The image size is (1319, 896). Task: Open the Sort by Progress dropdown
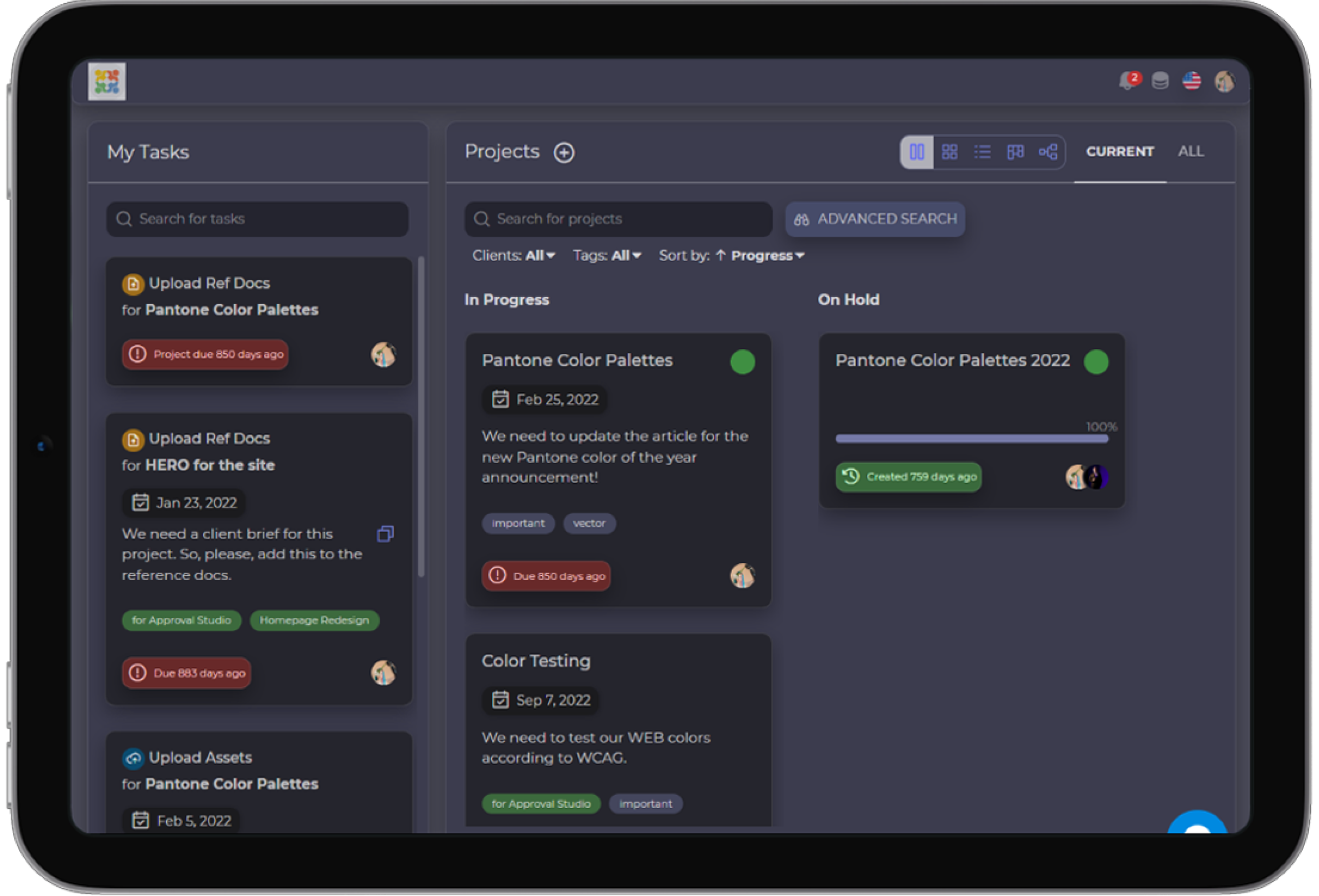click(767, 256)
